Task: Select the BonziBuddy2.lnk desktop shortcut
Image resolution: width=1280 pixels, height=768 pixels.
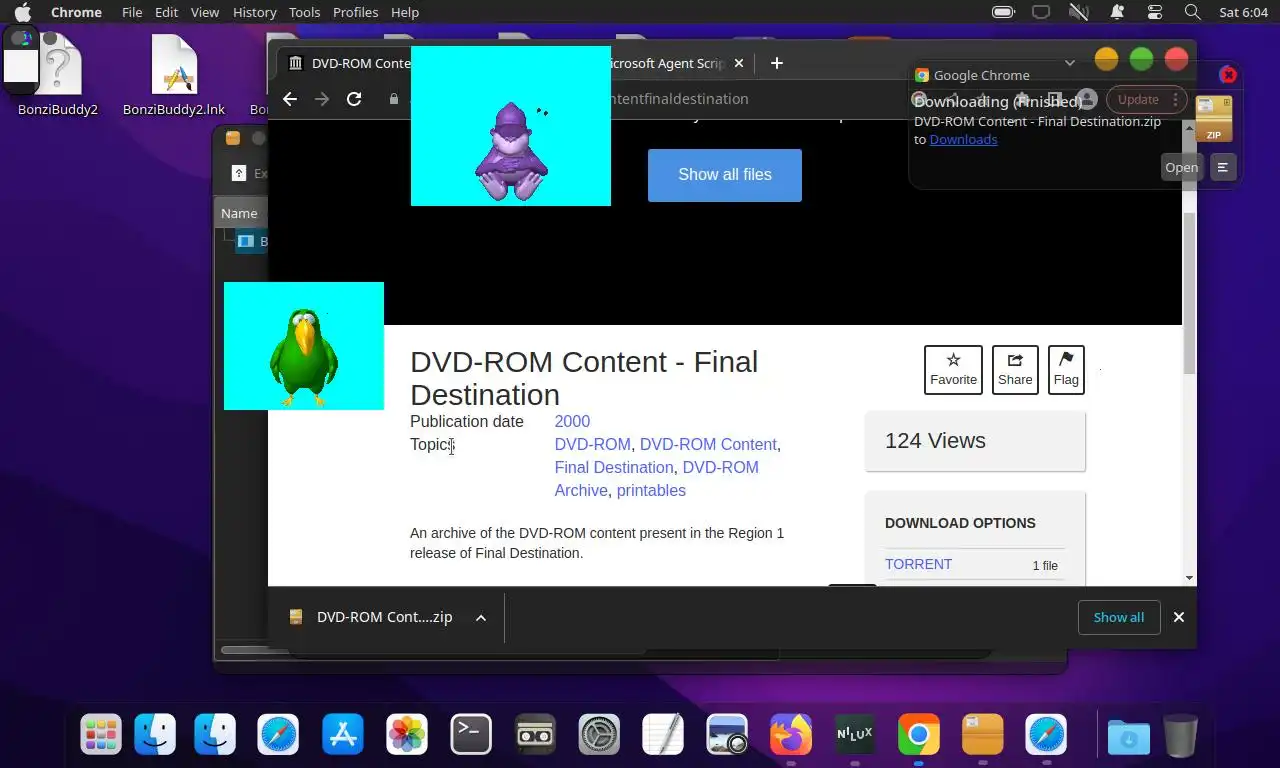Action: pos(174,75)
